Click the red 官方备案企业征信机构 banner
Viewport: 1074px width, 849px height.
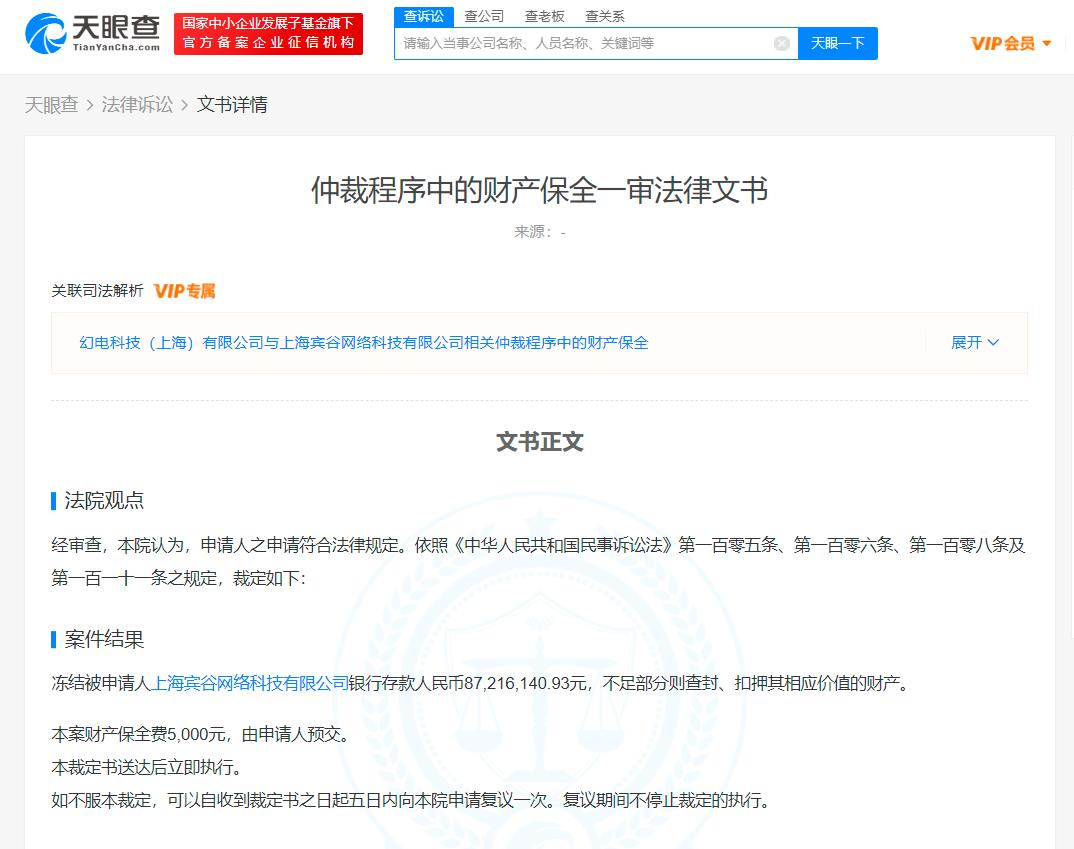coord(268,34)
